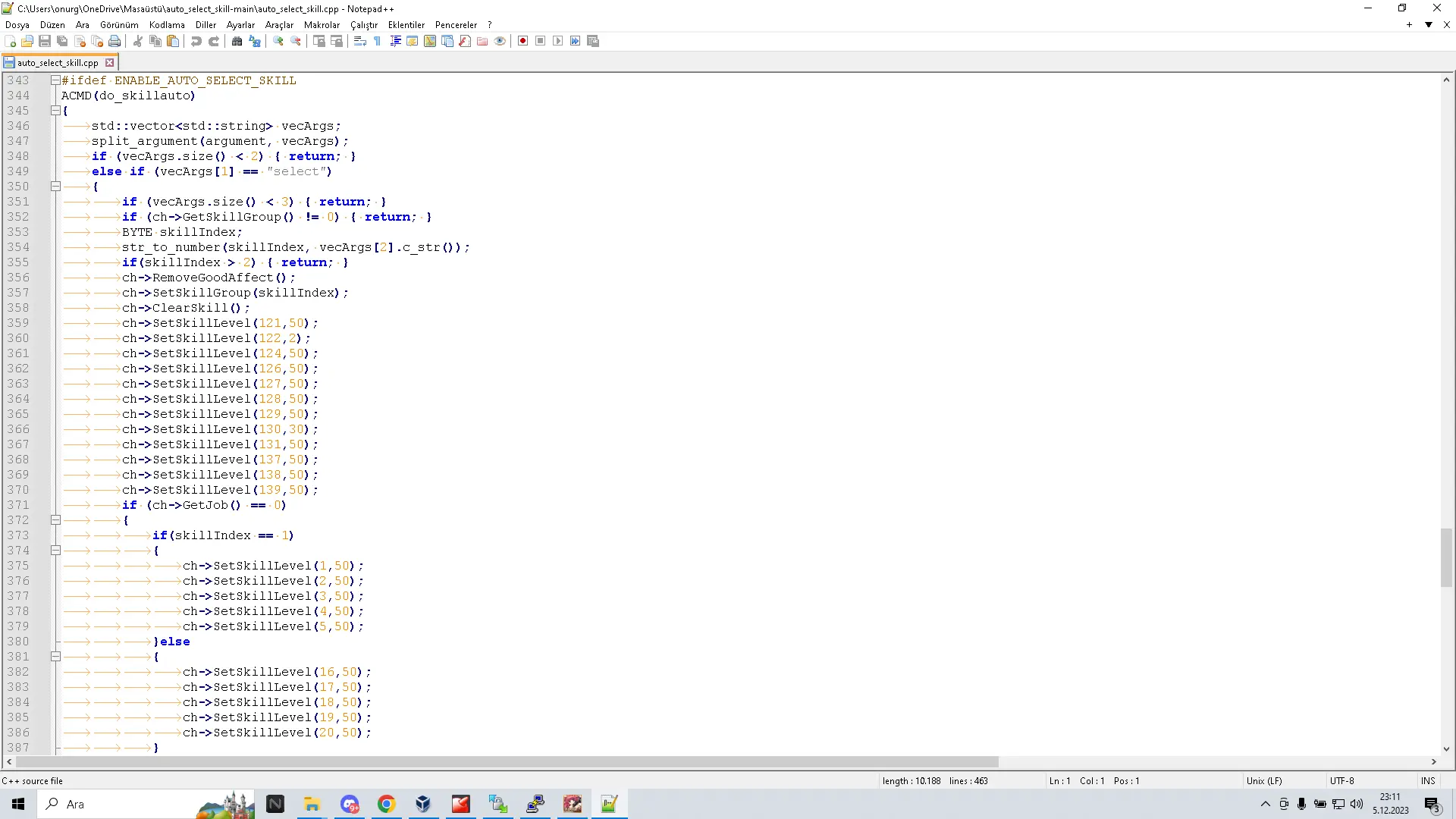Viewport: 1456px width, 819px height.
Task: Create a new file via toolbar icon
Action: coord(11,41)
